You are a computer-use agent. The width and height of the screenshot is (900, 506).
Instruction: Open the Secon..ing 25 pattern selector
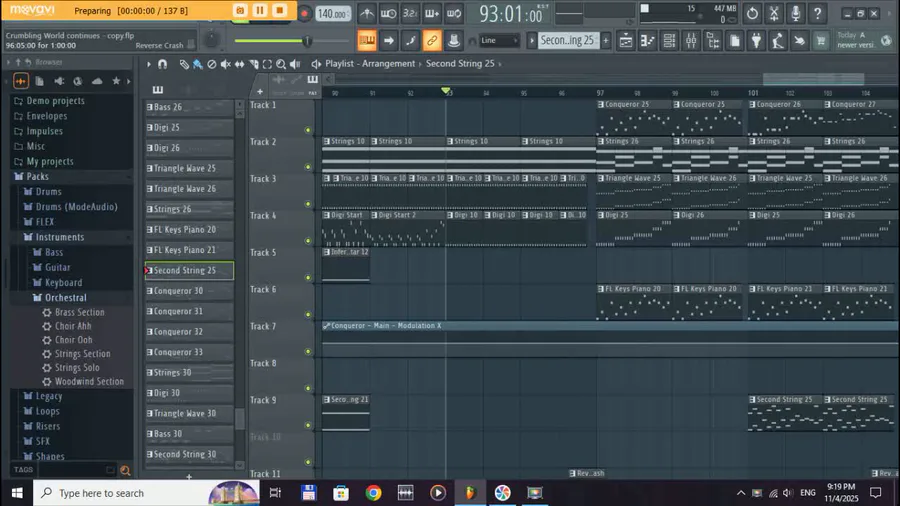[567, 41]
